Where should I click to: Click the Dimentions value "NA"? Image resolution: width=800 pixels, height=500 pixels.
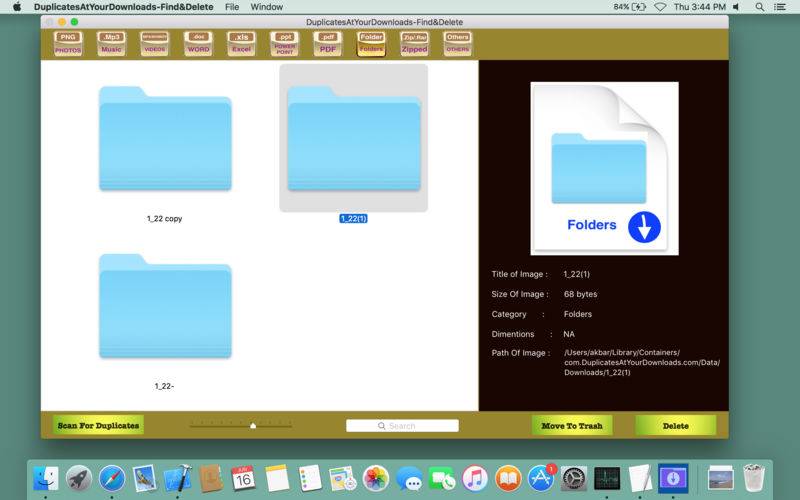(x=569, y=334)
